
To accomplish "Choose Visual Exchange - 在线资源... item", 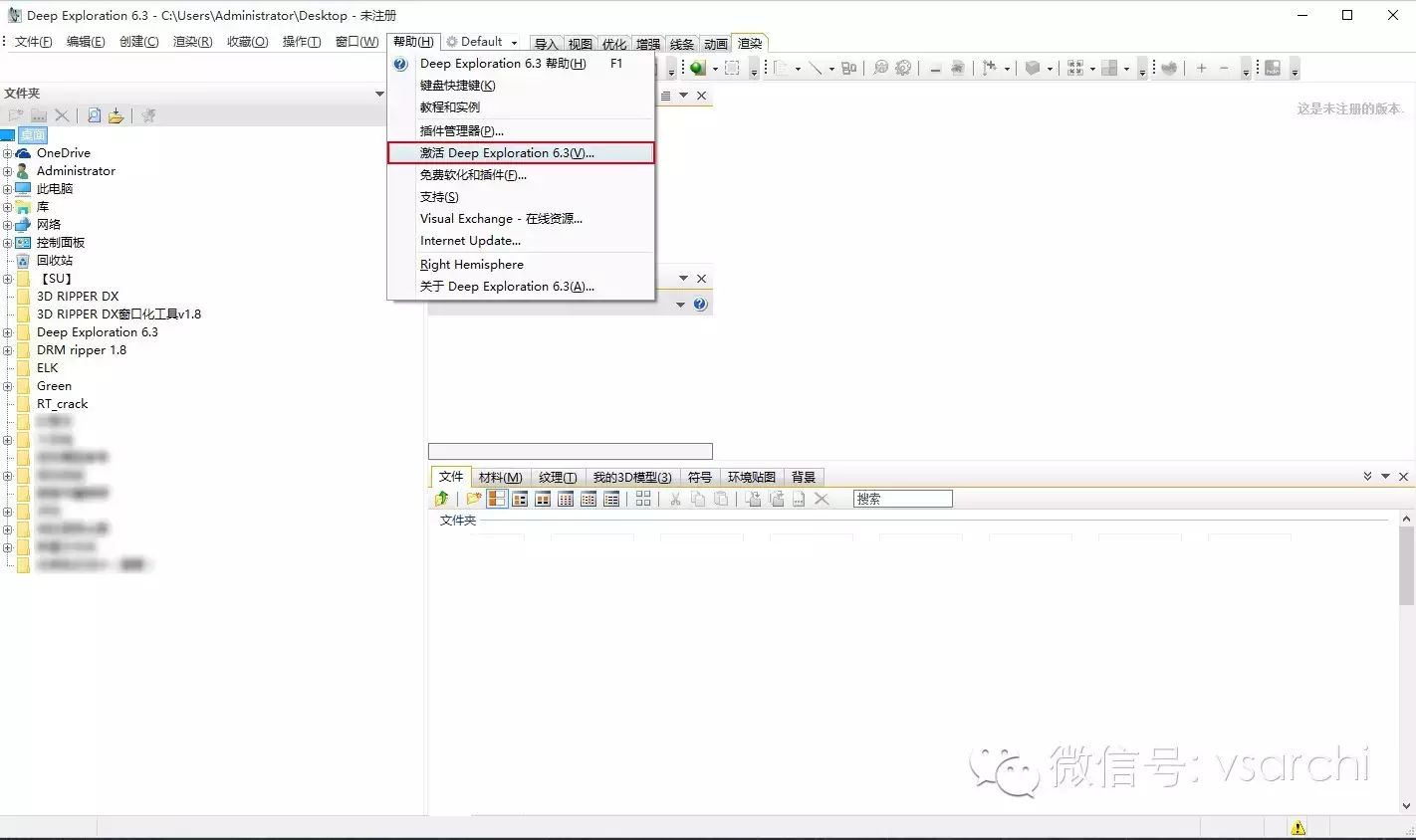I will click(521, 219).
